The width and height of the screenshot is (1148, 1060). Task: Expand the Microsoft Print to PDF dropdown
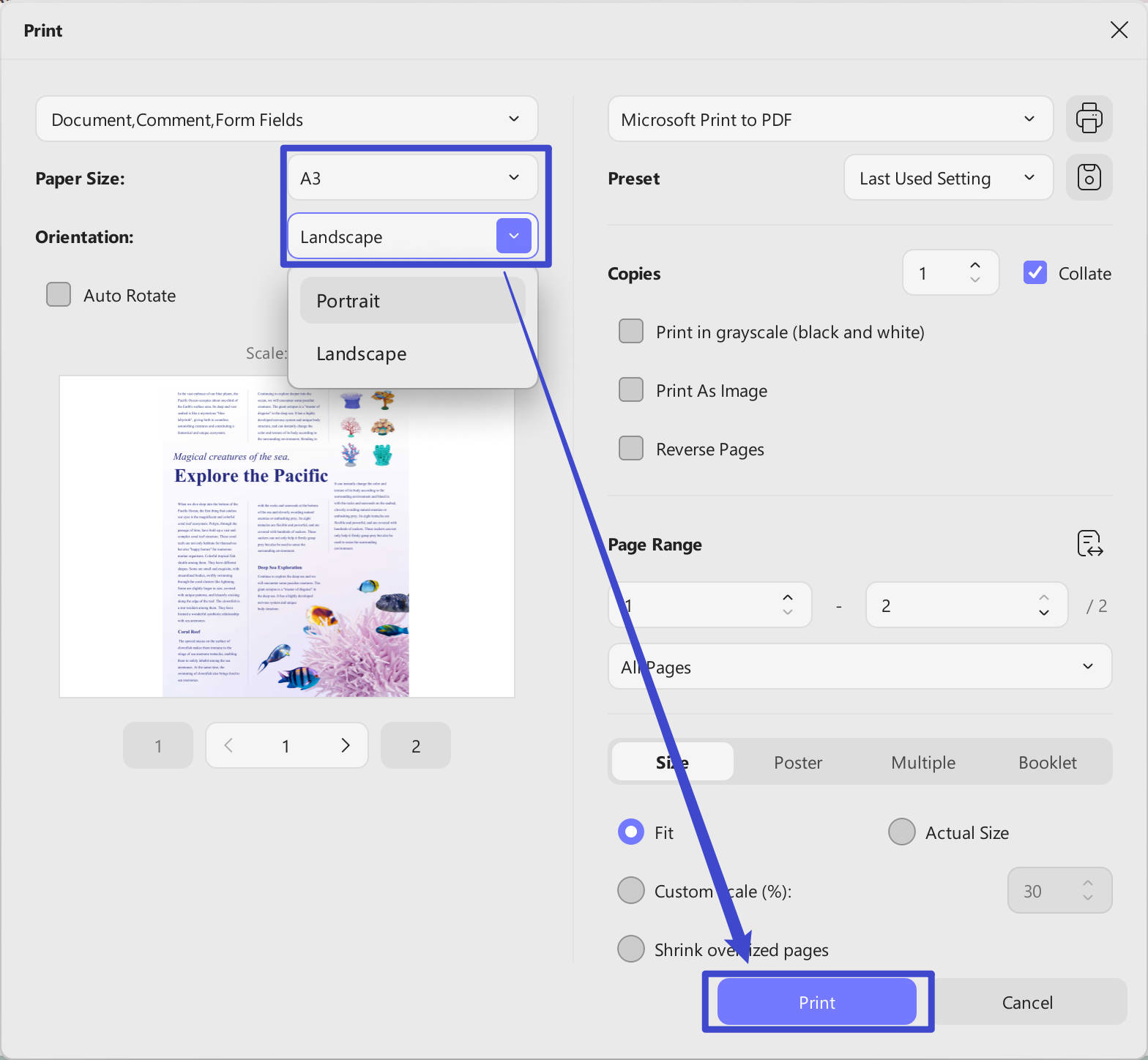830,119
